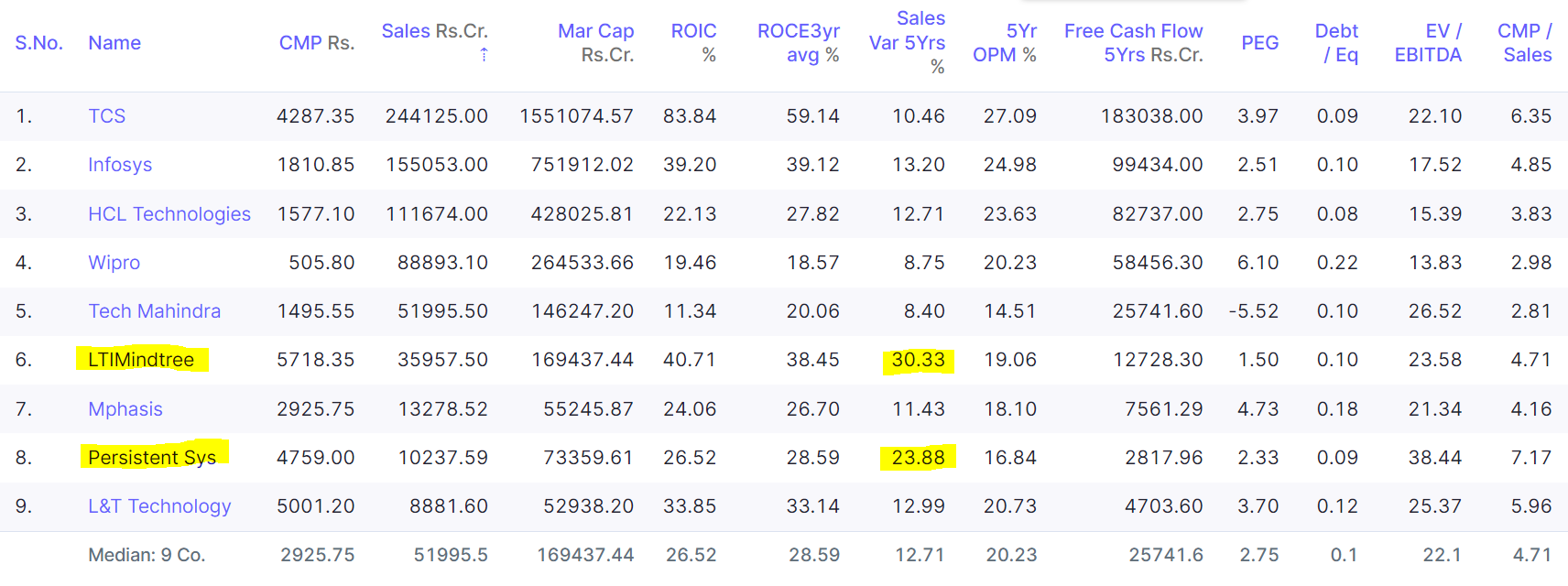Open the TCS company link
Screen dimensions: 1568x586
106,116
